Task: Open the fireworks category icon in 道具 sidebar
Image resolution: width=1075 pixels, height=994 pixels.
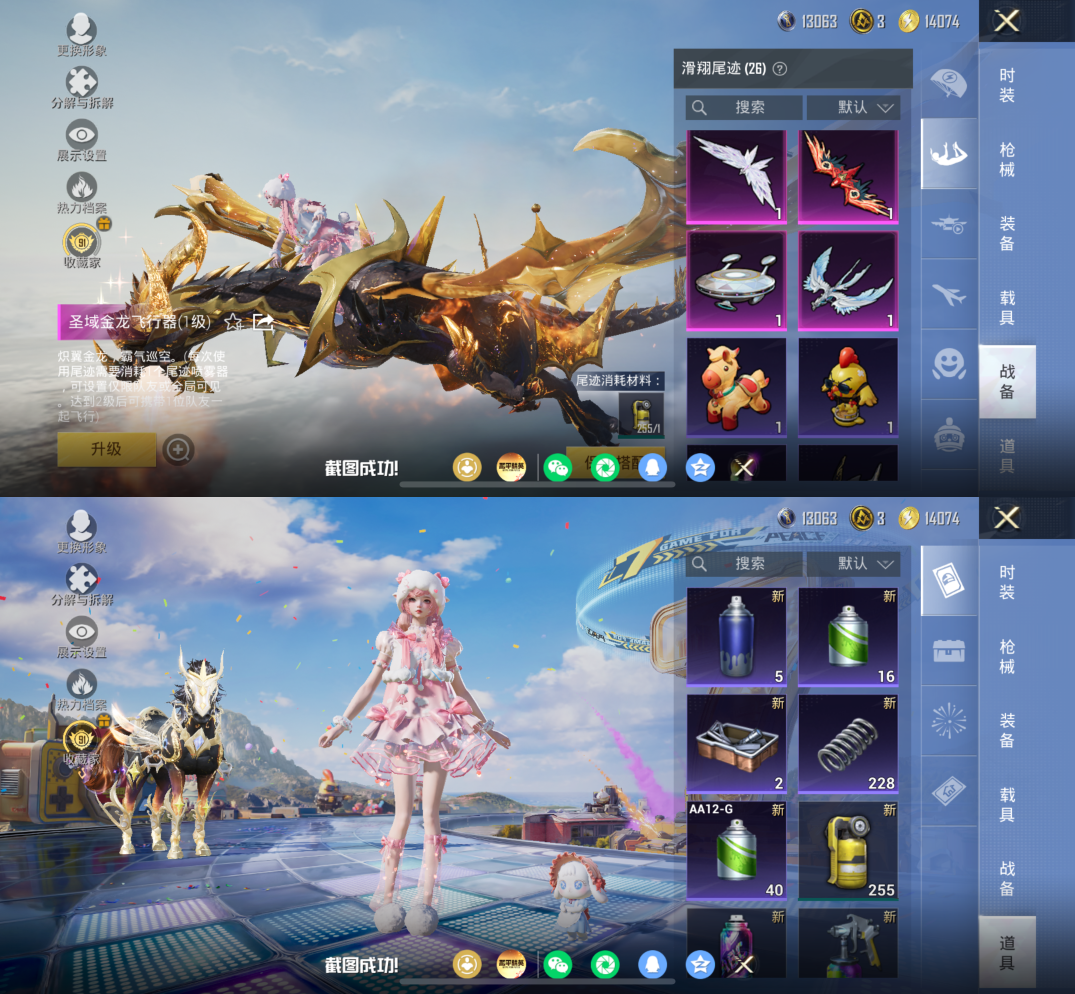Action: click(x=949, y=721)
